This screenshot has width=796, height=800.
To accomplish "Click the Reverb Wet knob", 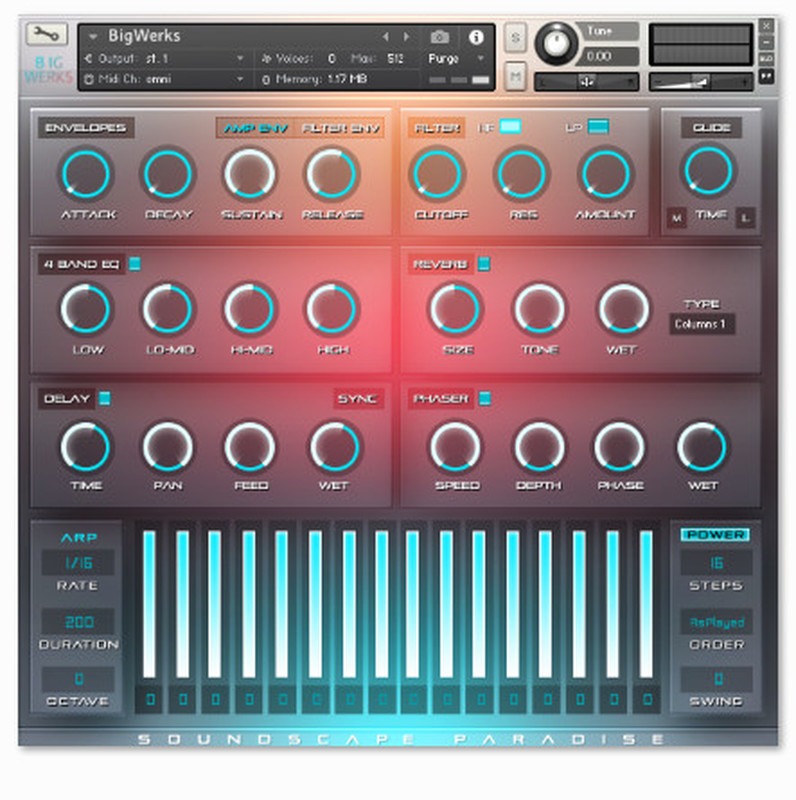I will coord(624,309).
